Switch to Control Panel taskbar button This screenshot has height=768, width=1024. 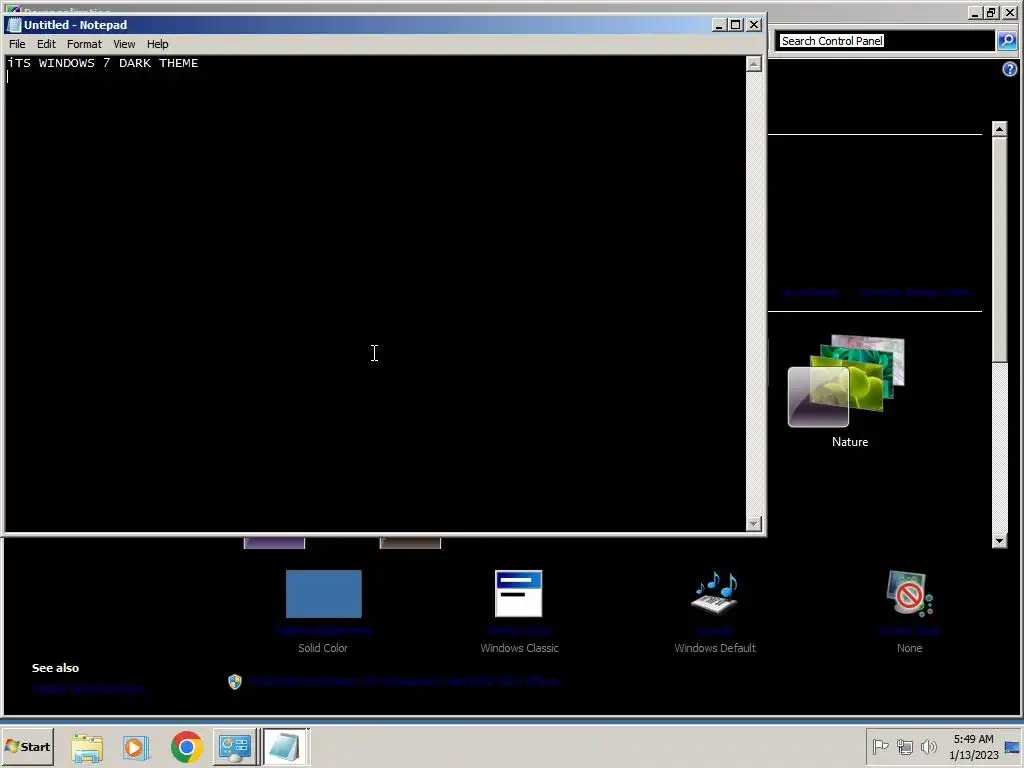pyautogui.click(x=235, y=747)
